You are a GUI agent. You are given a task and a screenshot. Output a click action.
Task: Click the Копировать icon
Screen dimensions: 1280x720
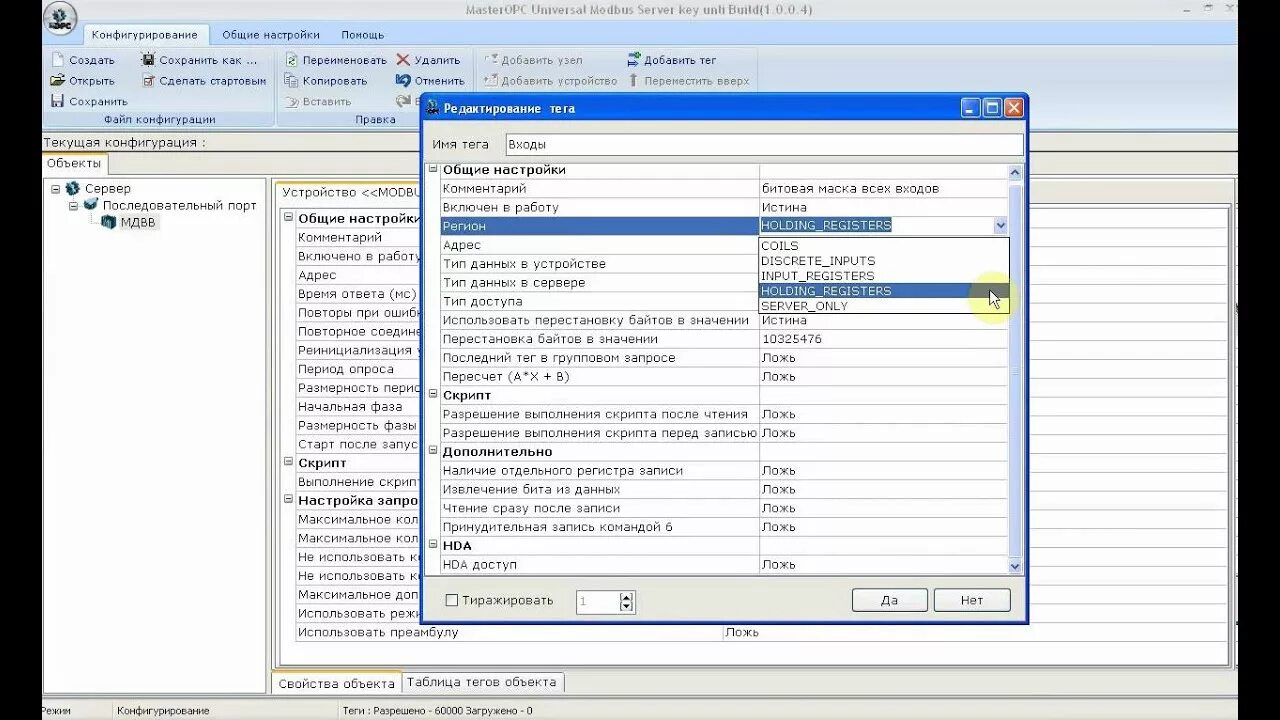(x=292, y=80)
